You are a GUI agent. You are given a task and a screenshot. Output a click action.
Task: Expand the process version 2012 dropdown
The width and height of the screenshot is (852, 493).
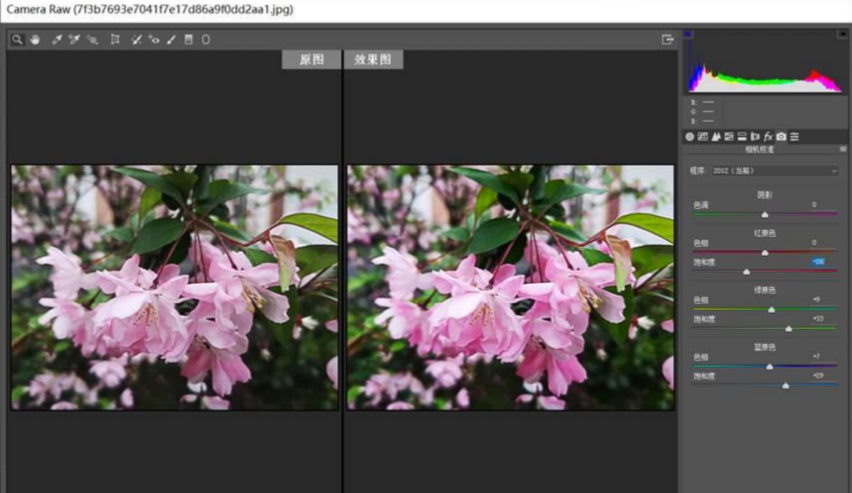[774, 171]
